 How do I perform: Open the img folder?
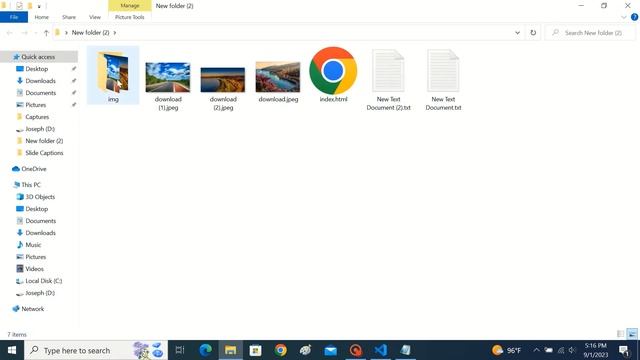tap(113, 76)
